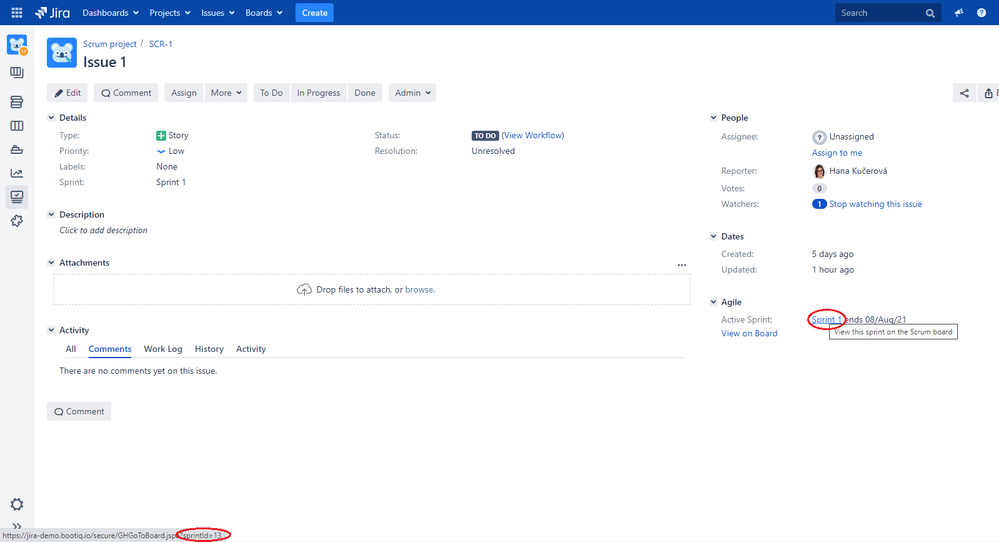This screenshot has width=999, height=542.
Task: Click the Create button
Action: (x=314, y=13)
